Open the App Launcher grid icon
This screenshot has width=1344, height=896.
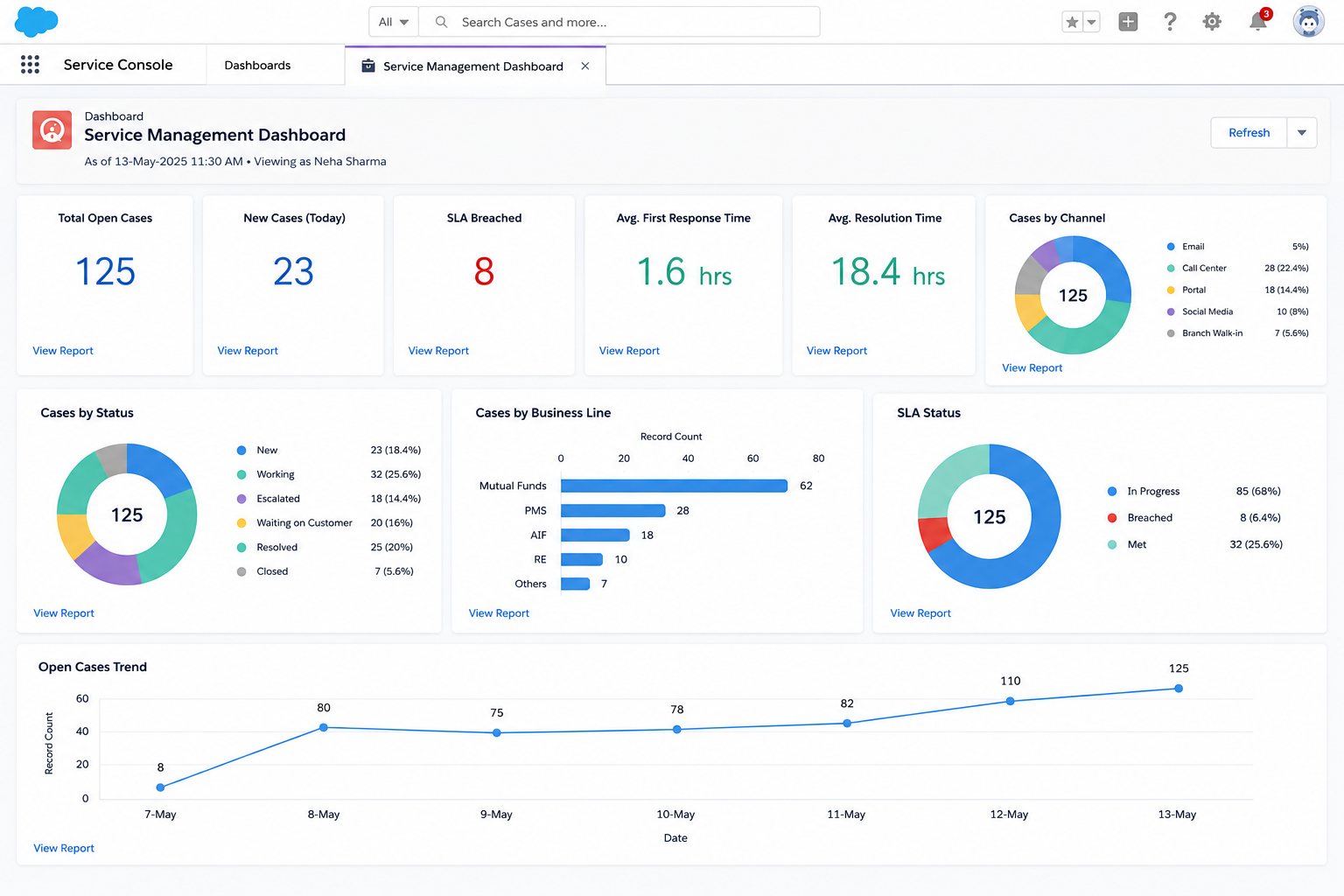point(30,65)
